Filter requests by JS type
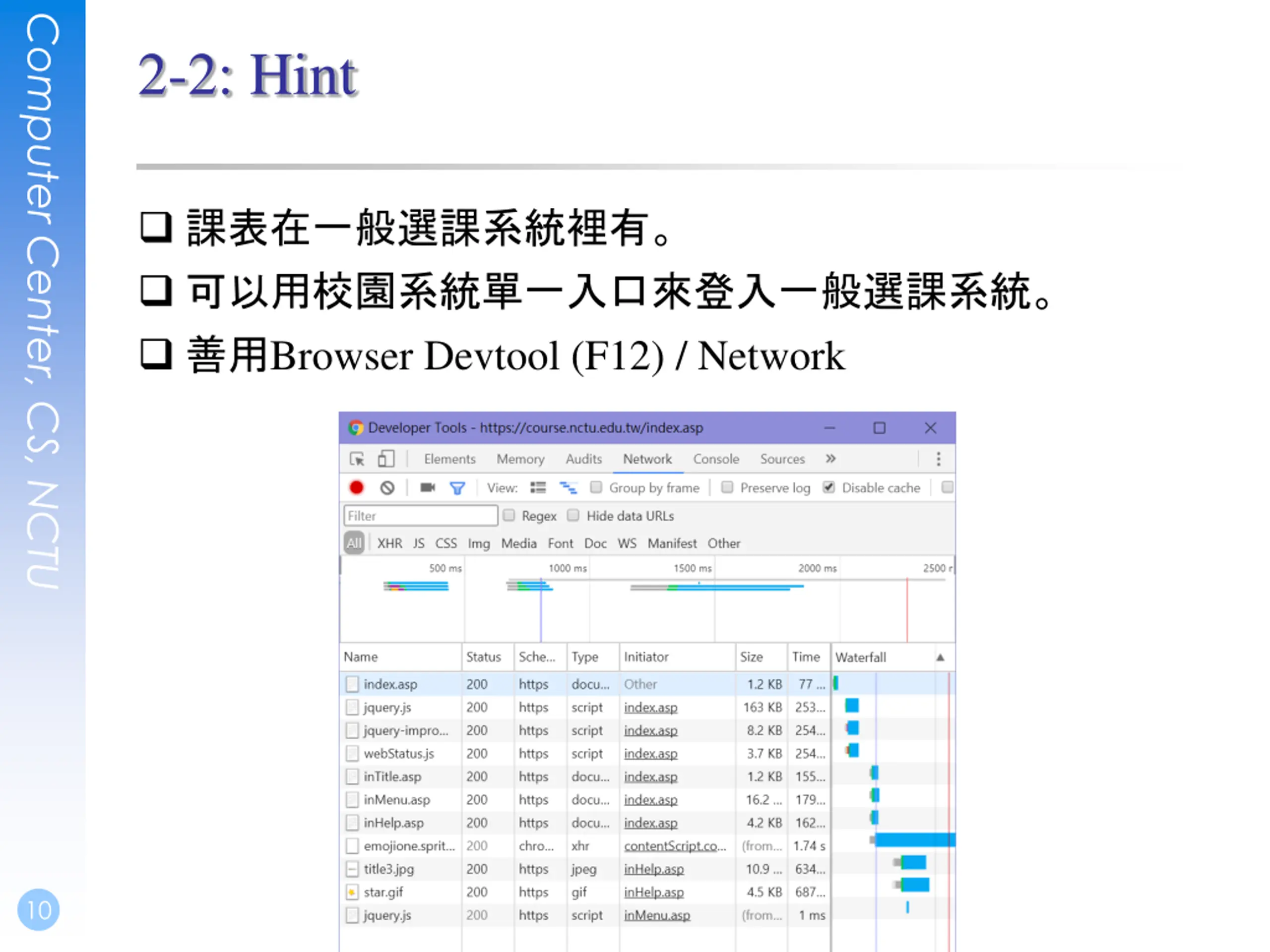The height and width of the screenshot is (952, 1270). (x=419, y=543)
